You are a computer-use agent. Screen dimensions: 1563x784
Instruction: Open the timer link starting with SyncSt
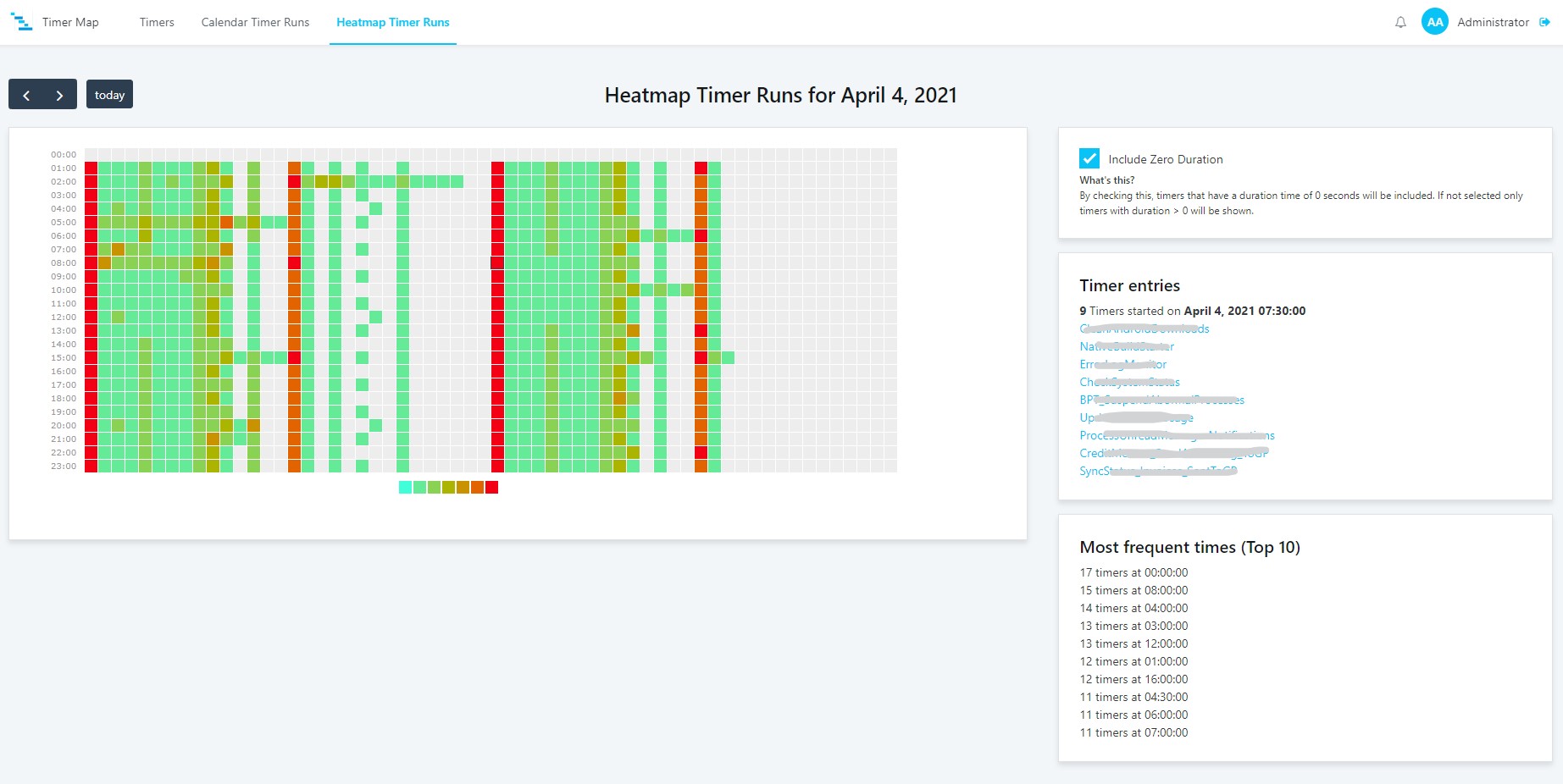[1158, 471]
